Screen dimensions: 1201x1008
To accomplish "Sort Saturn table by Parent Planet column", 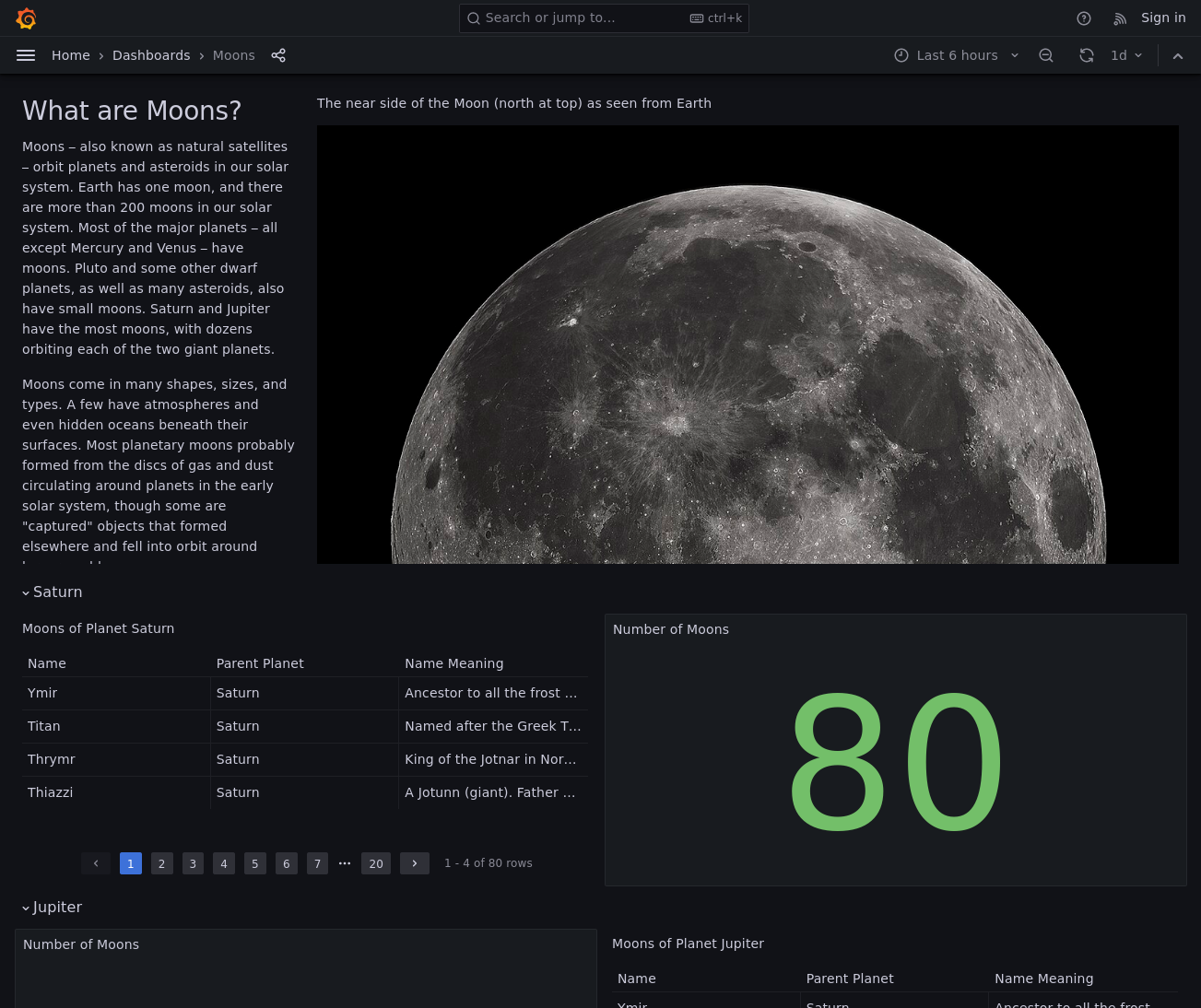I will (x=260, y=663).
